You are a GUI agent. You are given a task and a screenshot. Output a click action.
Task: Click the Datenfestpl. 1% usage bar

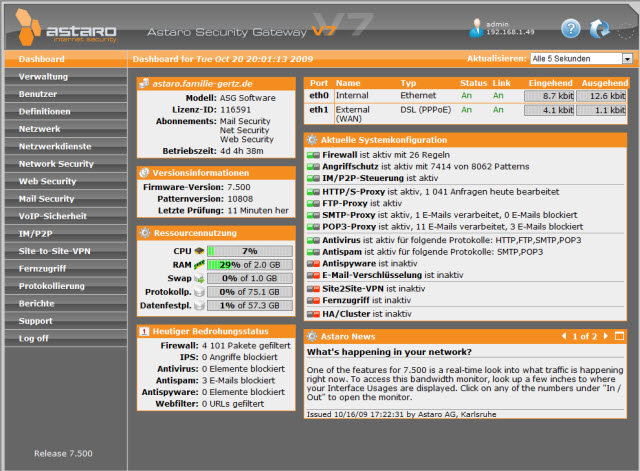250,306
